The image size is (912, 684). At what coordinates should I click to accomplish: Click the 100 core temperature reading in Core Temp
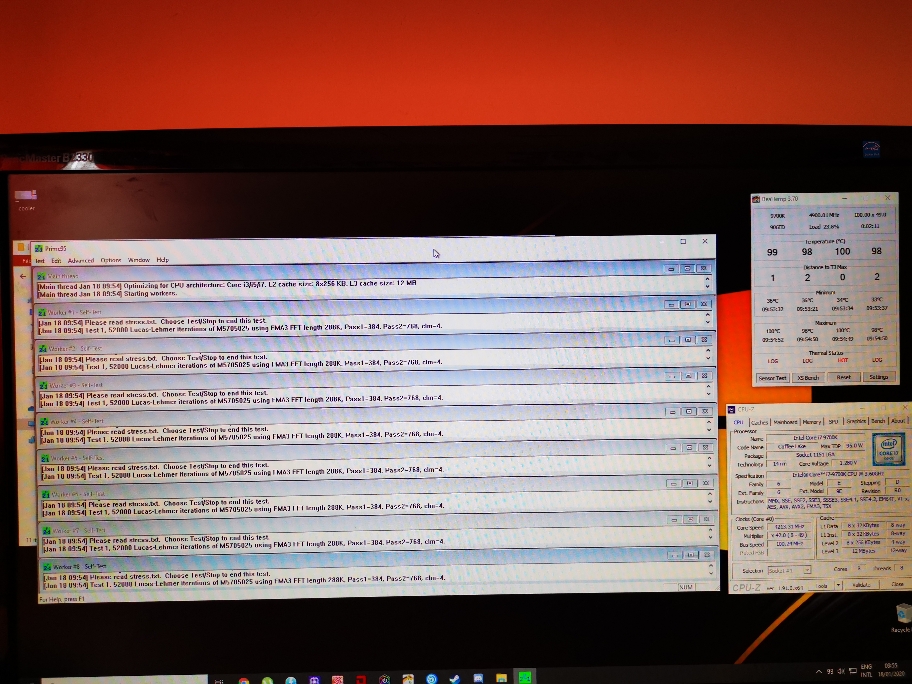point(842,252)
